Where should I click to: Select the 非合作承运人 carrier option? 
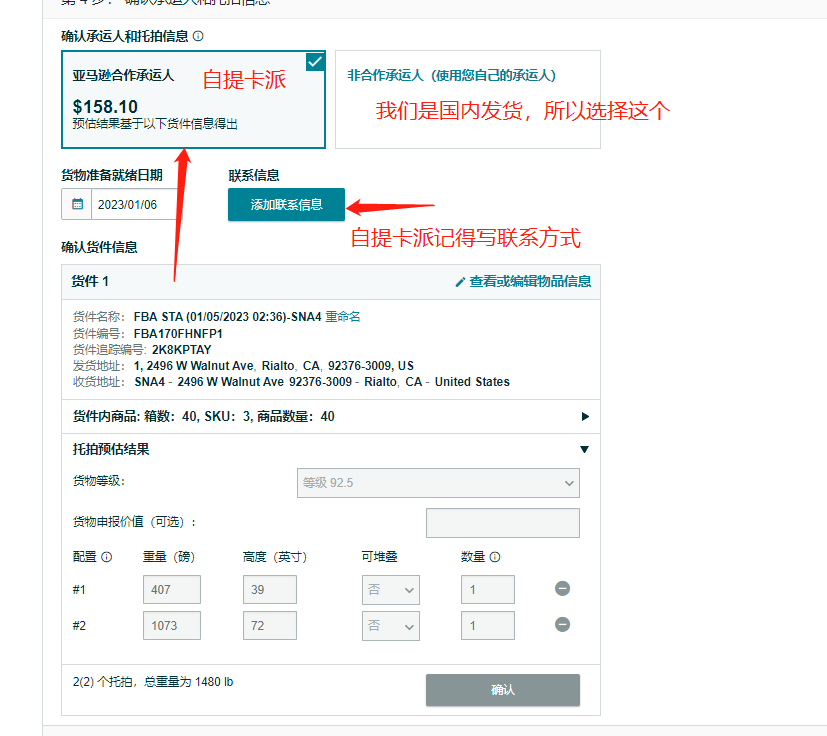tap(468, 100)
